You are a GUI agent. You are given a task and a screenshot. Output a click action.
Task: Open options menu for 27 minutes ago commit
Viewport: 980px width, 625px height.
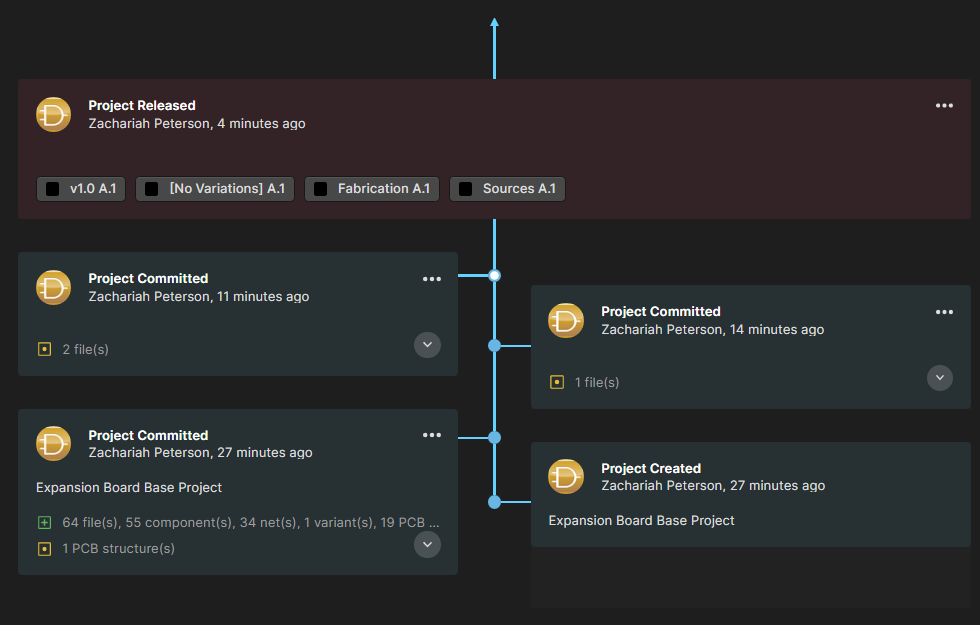point(431,435)
